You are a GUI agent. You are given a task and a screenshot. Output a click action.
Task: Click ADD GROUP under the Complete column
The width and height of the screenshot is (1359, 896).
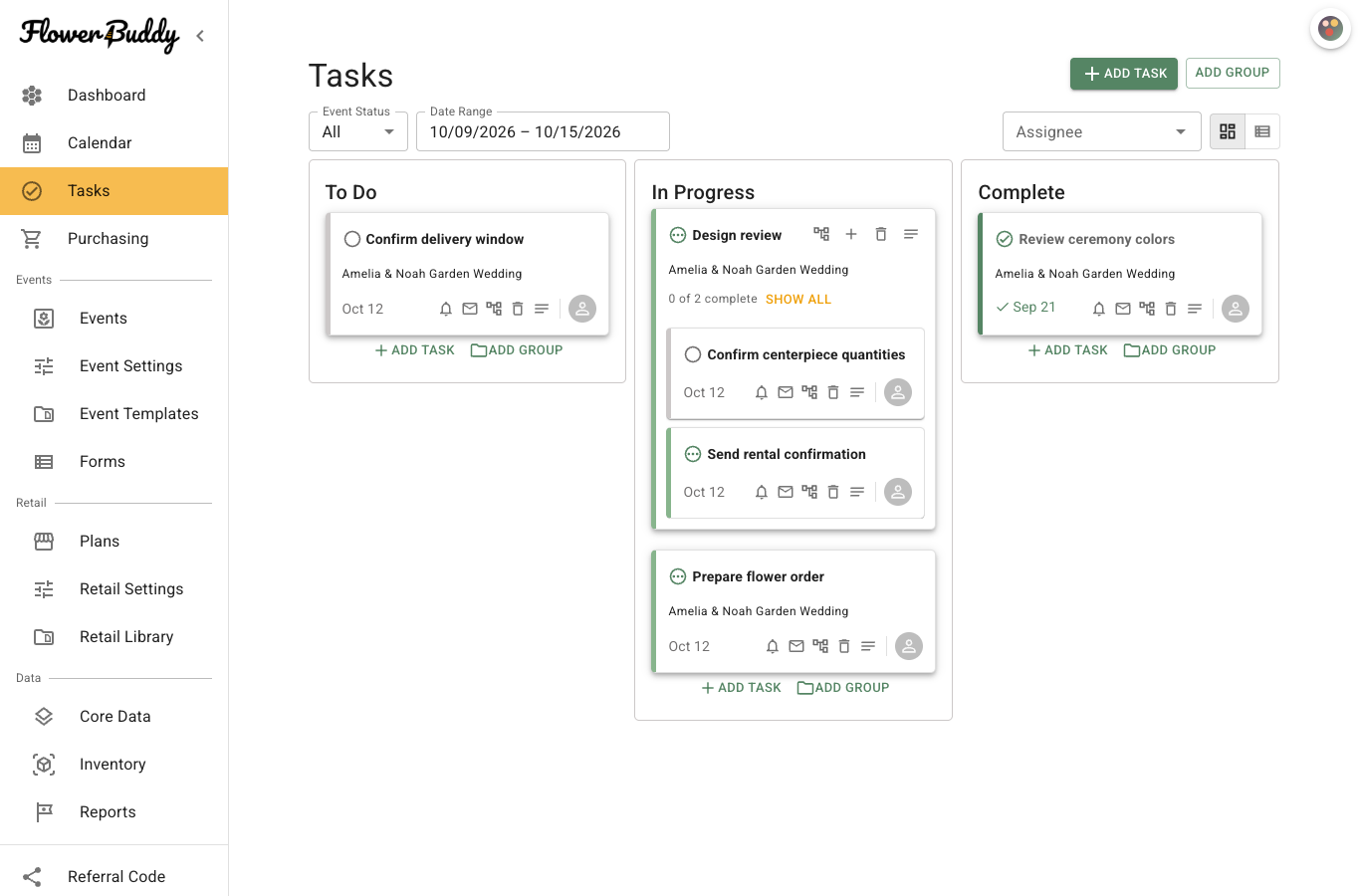pos(1170,350)
